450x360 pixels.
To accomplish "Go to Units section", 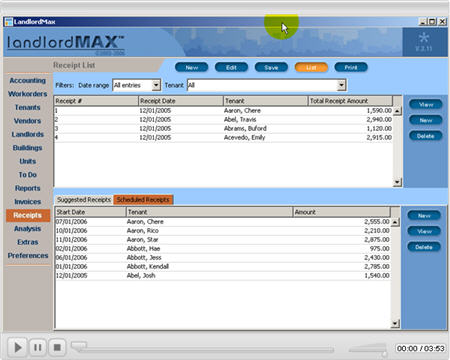I will [x=28, y=161].
